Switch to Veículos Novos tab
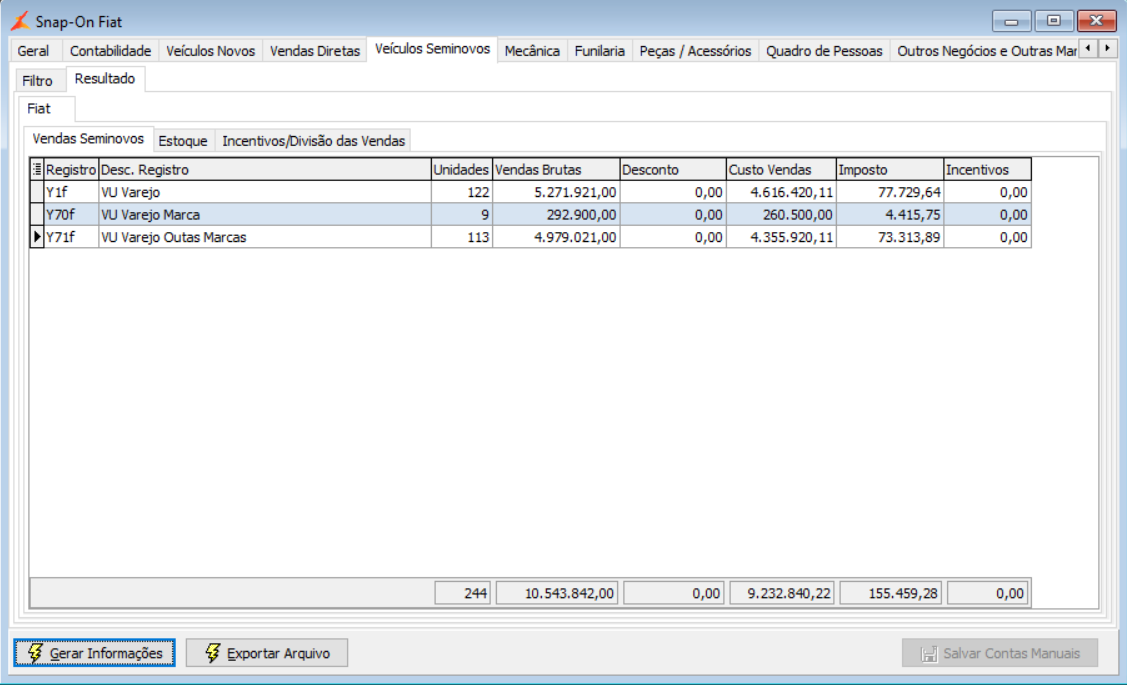 click(211, 51)
